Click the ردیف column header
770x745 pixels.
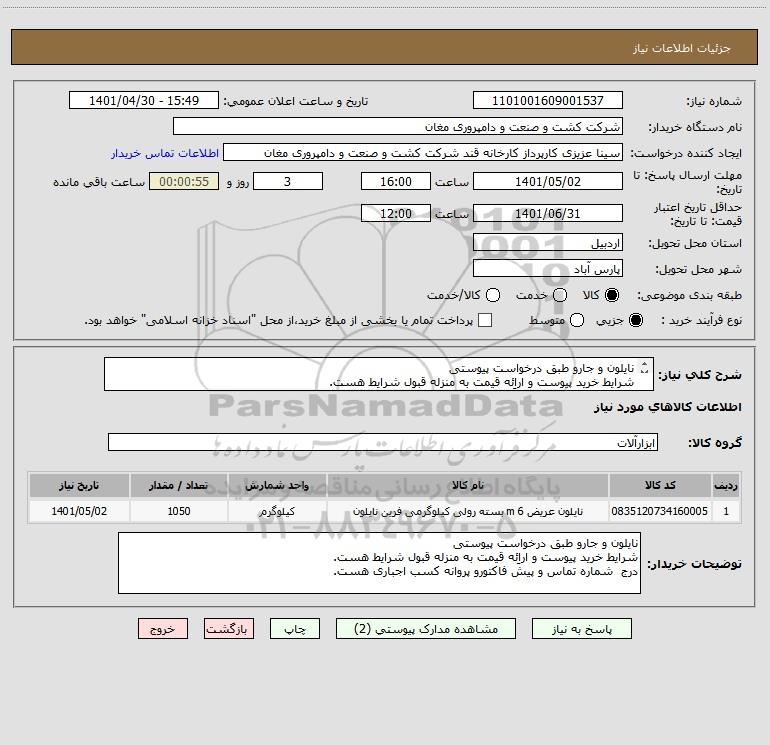(726, 485)
